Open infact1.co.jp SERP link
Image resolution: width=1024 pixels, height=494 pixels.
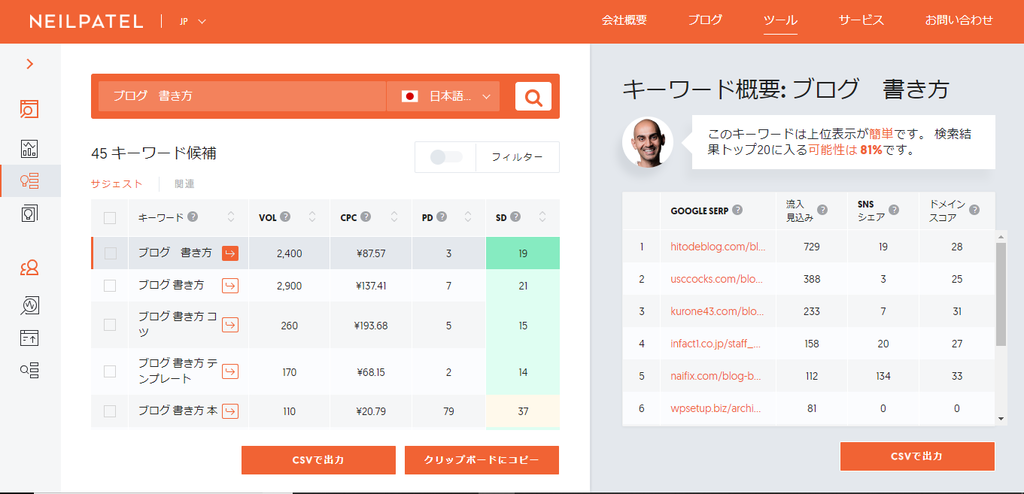(716, 344)
